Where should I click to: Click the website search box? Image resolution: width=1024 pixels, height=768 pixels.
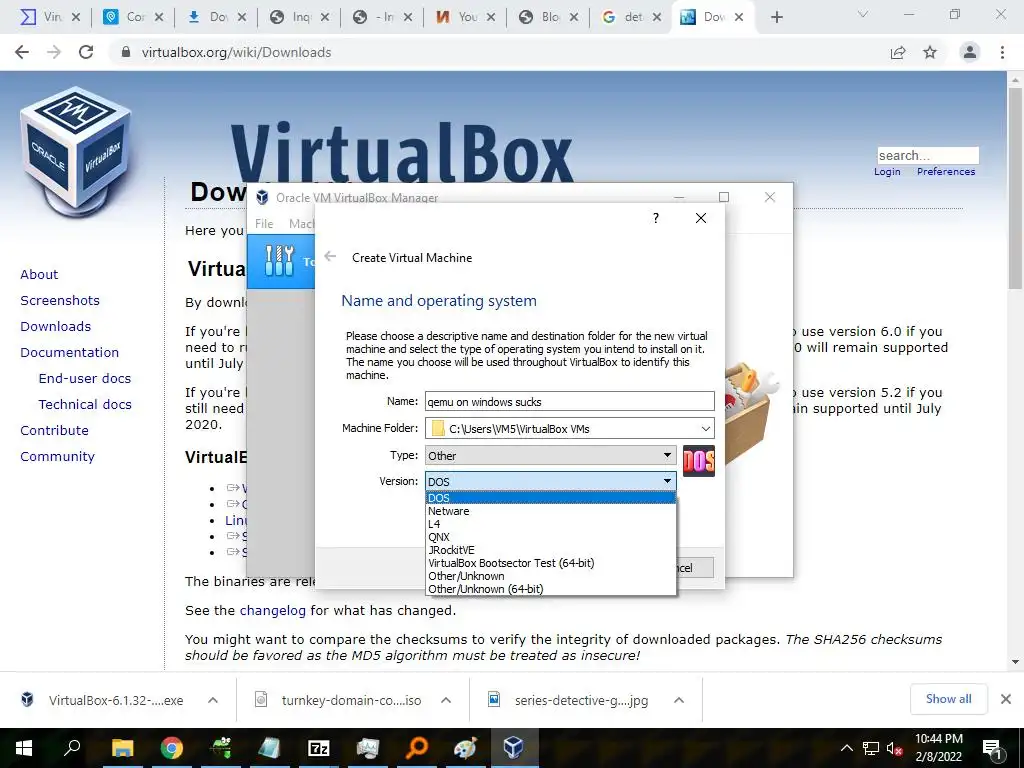tap(928, 155)
